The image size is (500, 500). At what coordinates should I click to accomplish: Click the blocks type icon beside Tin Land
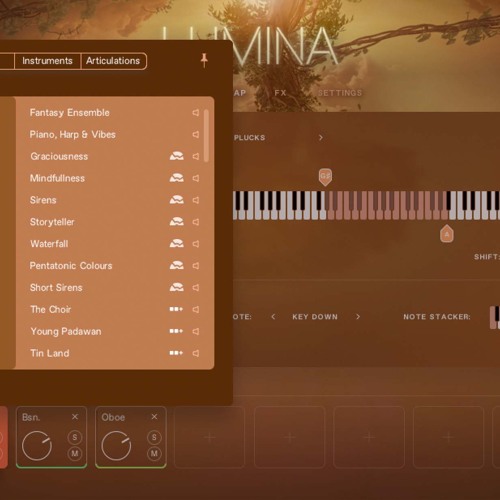pos(176,353)
